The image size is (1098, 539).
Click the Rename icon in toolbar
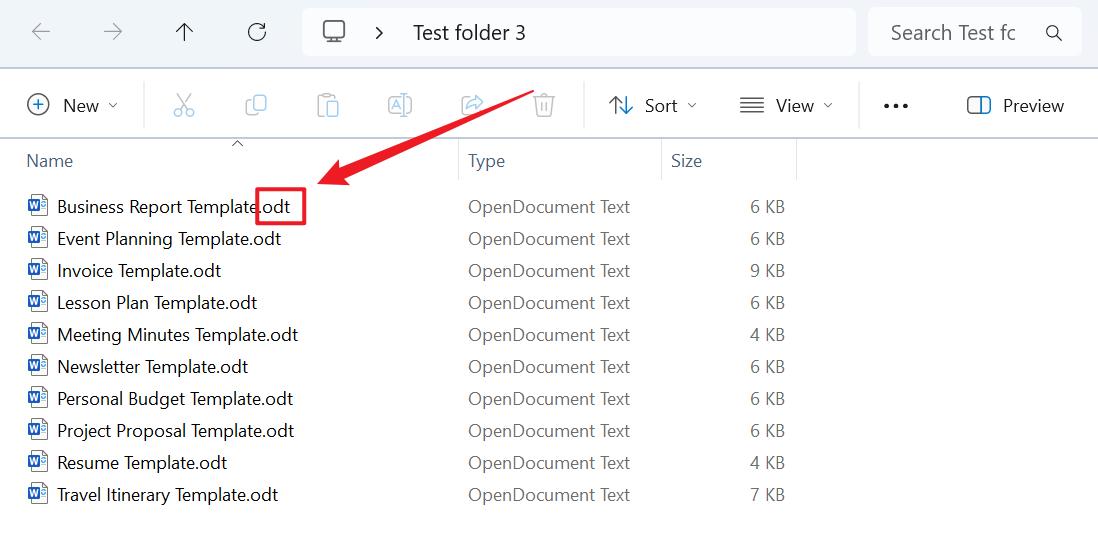tap(400, 105)
